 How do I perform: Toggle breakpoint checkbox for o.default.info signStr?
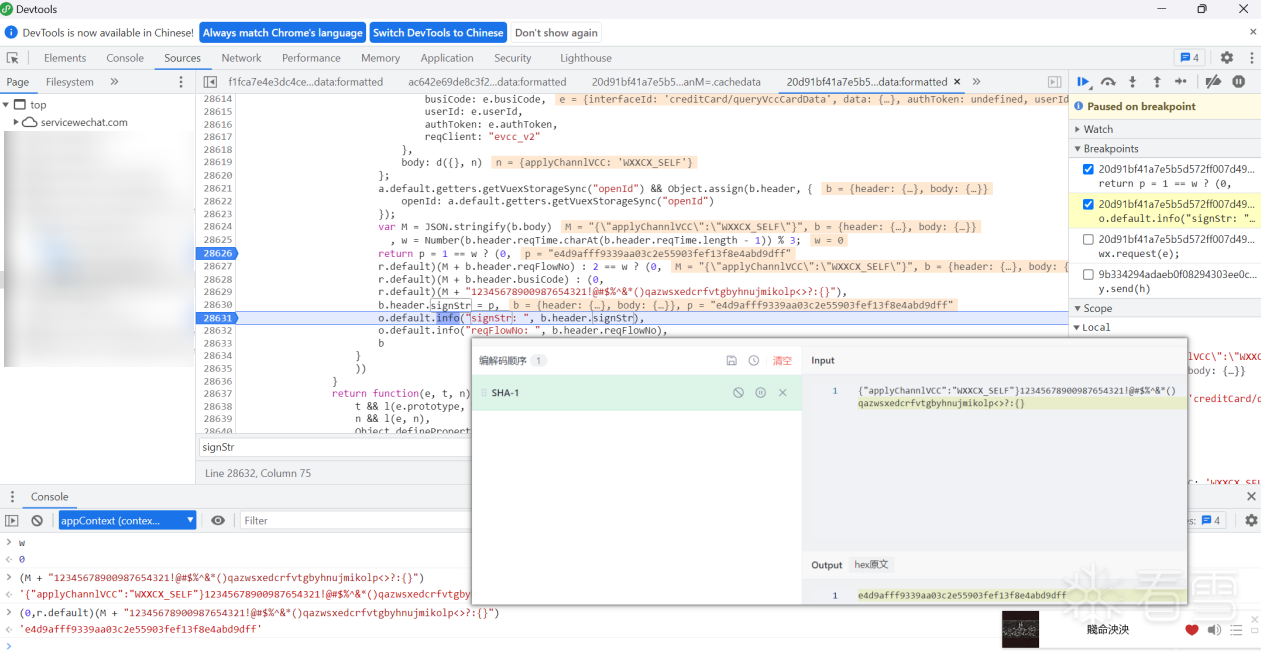point(1089,204)
